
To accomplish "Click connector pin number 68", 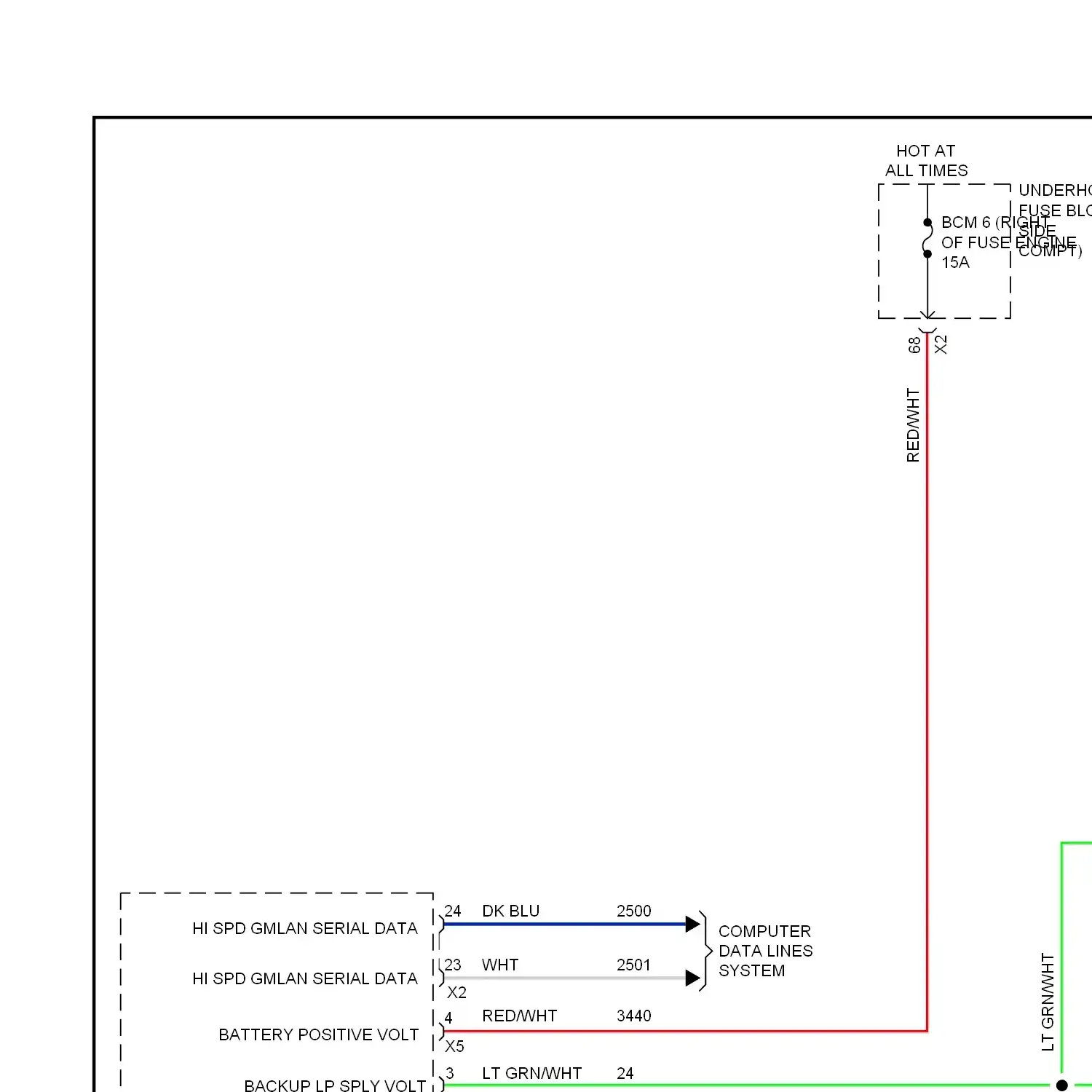I will (x=914, y=345).
